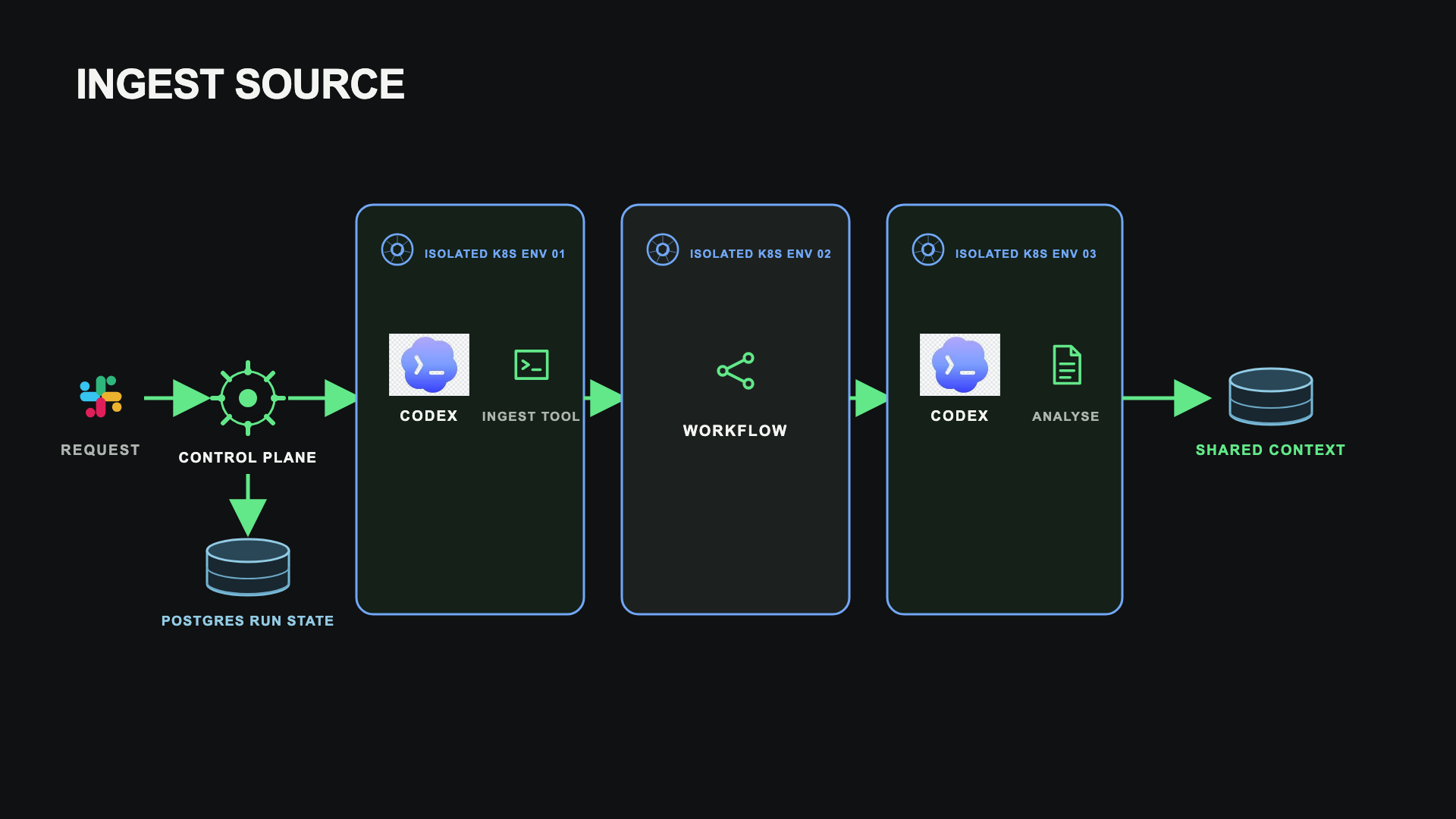Click the REQUEST label
The width and height of the screenshot is (1456, 819).
pyautogui.click(x=100, y=450)
